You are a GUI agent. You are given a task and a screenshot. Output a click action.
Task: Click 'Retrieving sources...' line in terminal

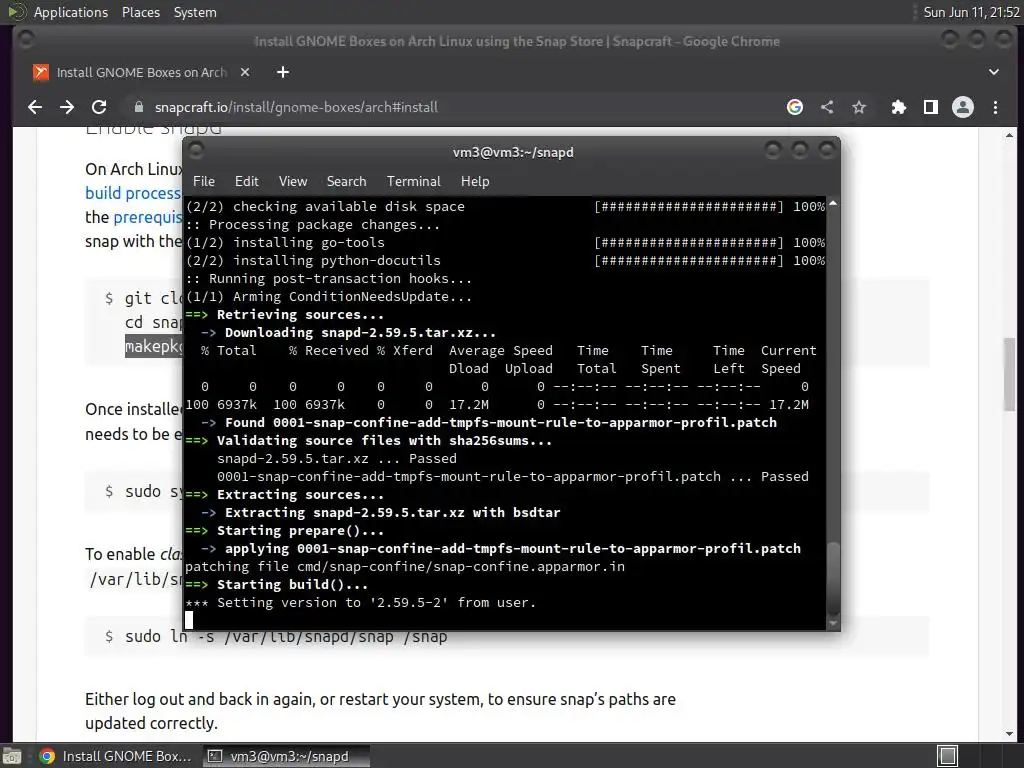(x=300, y=315)
